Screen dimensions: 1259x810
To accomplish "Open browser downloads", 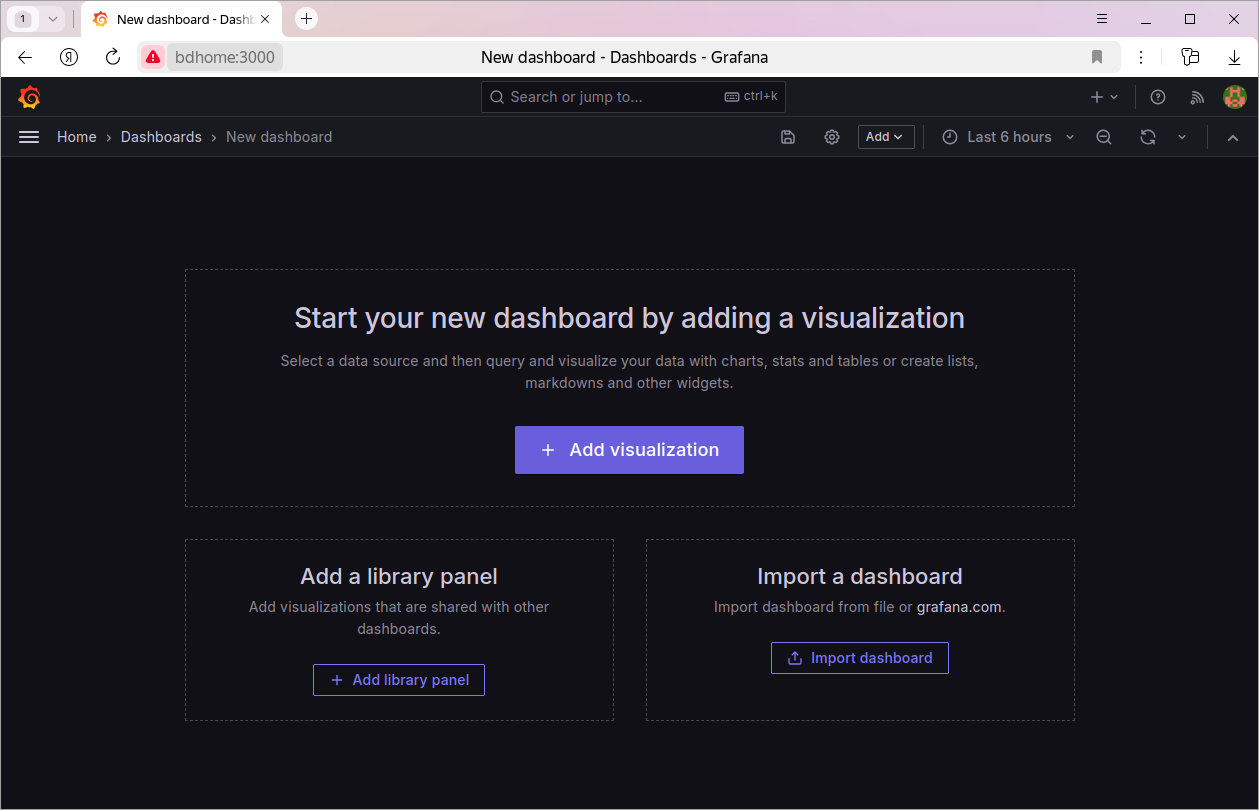I will tap(1235, 57).
